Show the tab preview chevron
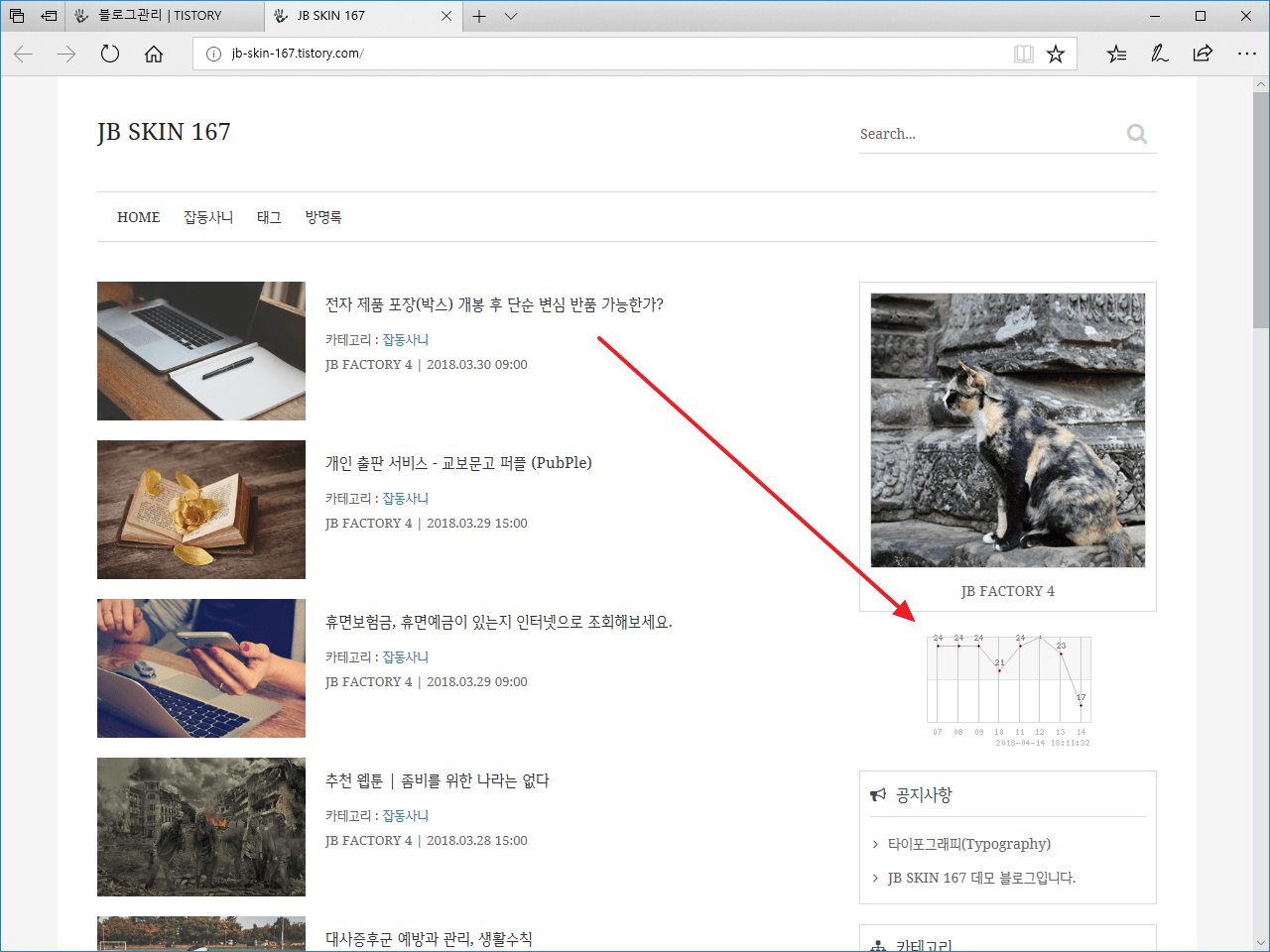The width and height of the screenshot is (1270, 952). 511,16
